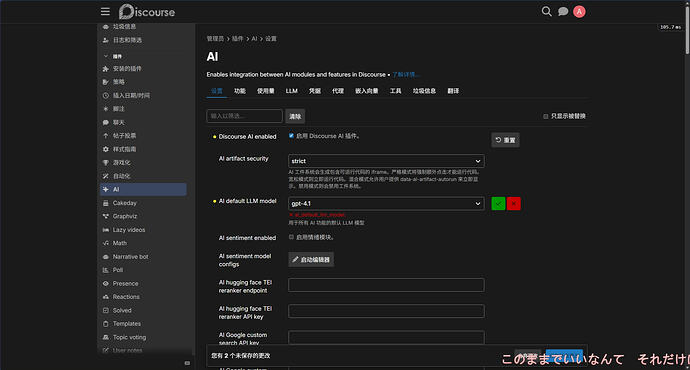Collapse the 插件 plugins sidebar section
Image resolution: width=690 pixels, height=370 pixels.
pos(114,56)
